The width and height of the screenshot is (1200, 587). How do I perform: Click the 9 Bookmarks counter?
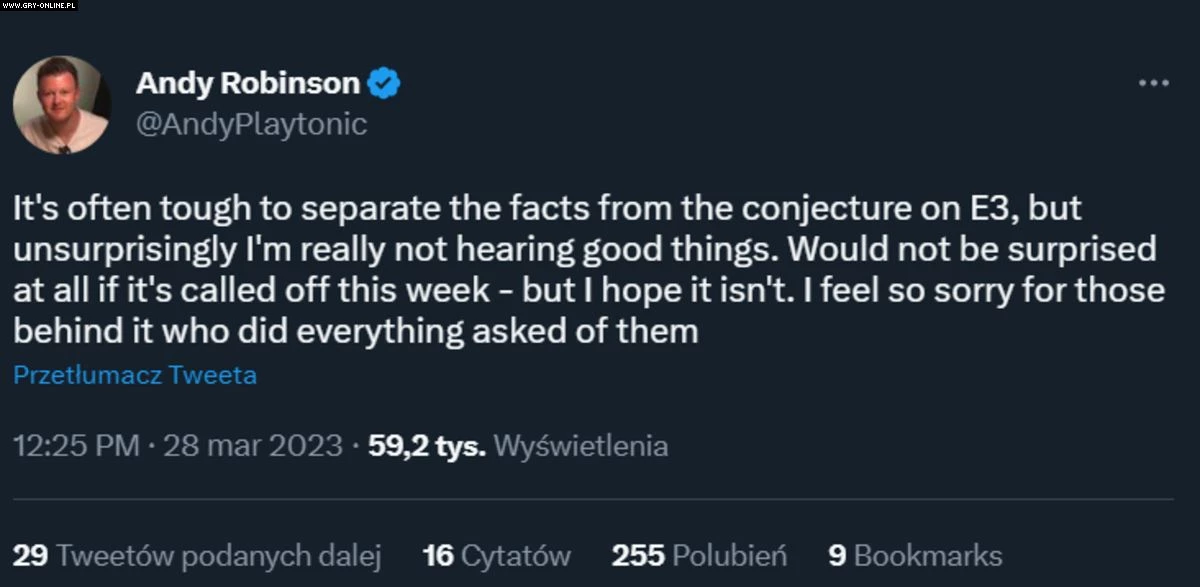pyautogui.click(x=915, y=555)
